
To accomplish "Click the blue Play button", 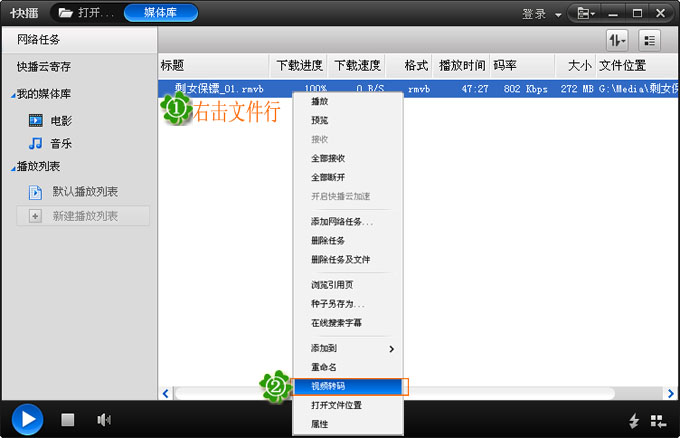I will tap(27, 419).
